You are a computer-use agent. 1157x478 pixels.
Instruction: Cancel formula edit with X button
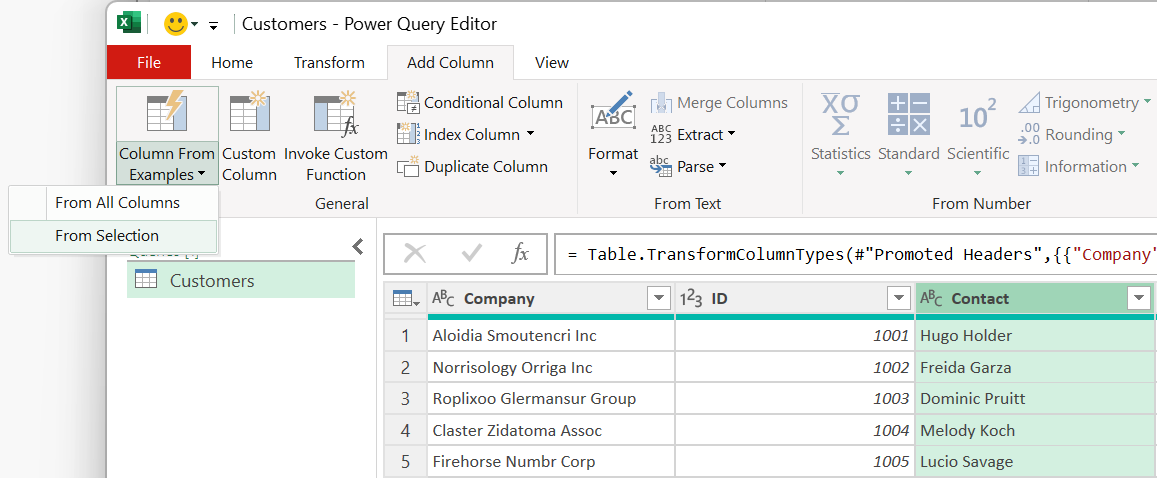(x=415, y=254)
